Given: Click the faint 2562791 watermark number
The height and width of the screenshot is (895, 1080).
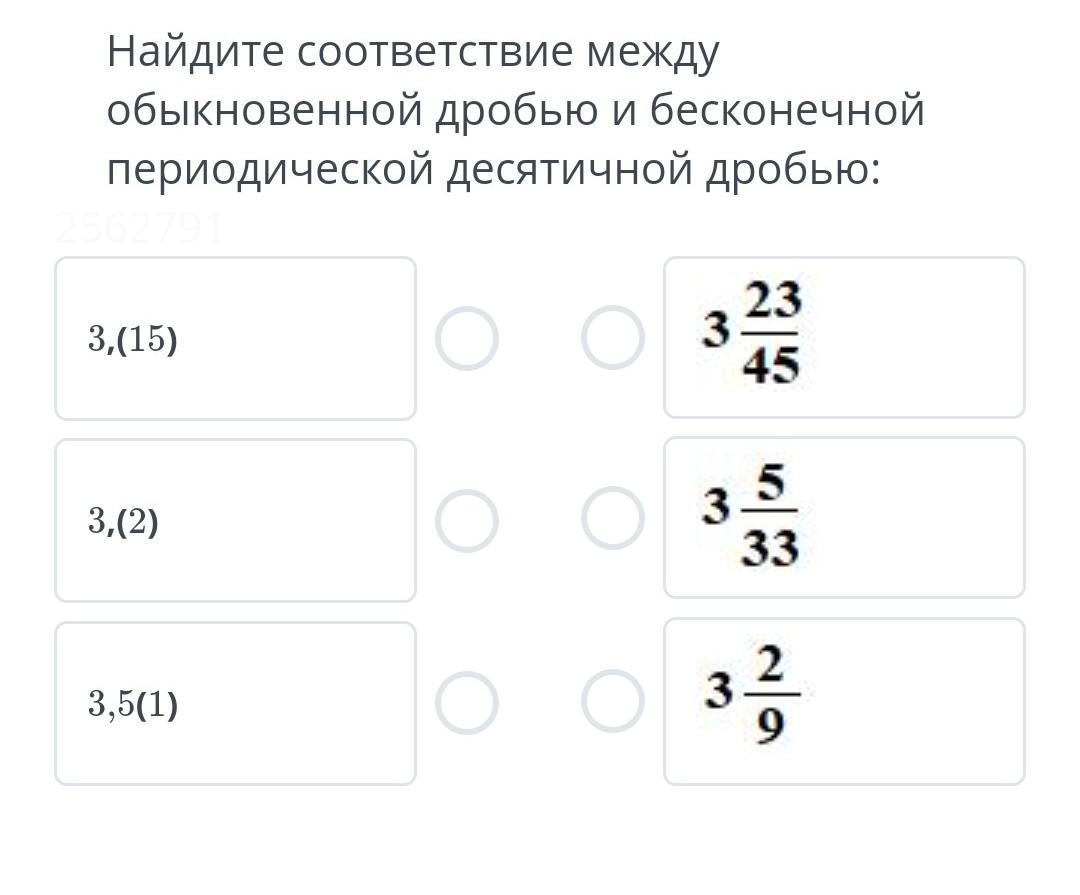Looking at the screenshot, I should pyautogui.click(x=140, y=228).
